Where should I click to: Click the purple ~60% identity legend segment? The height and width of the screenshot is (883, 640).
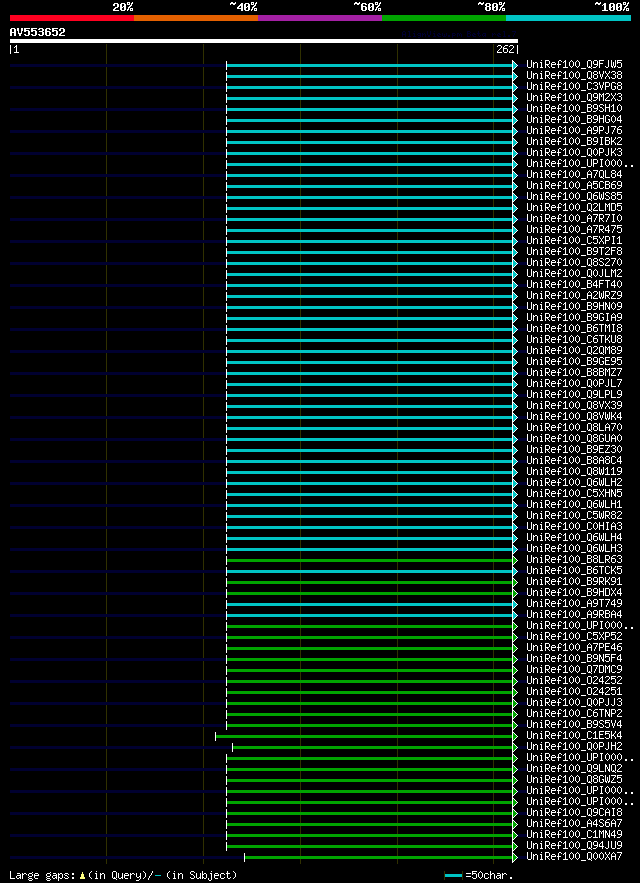[x=320, y=17]
